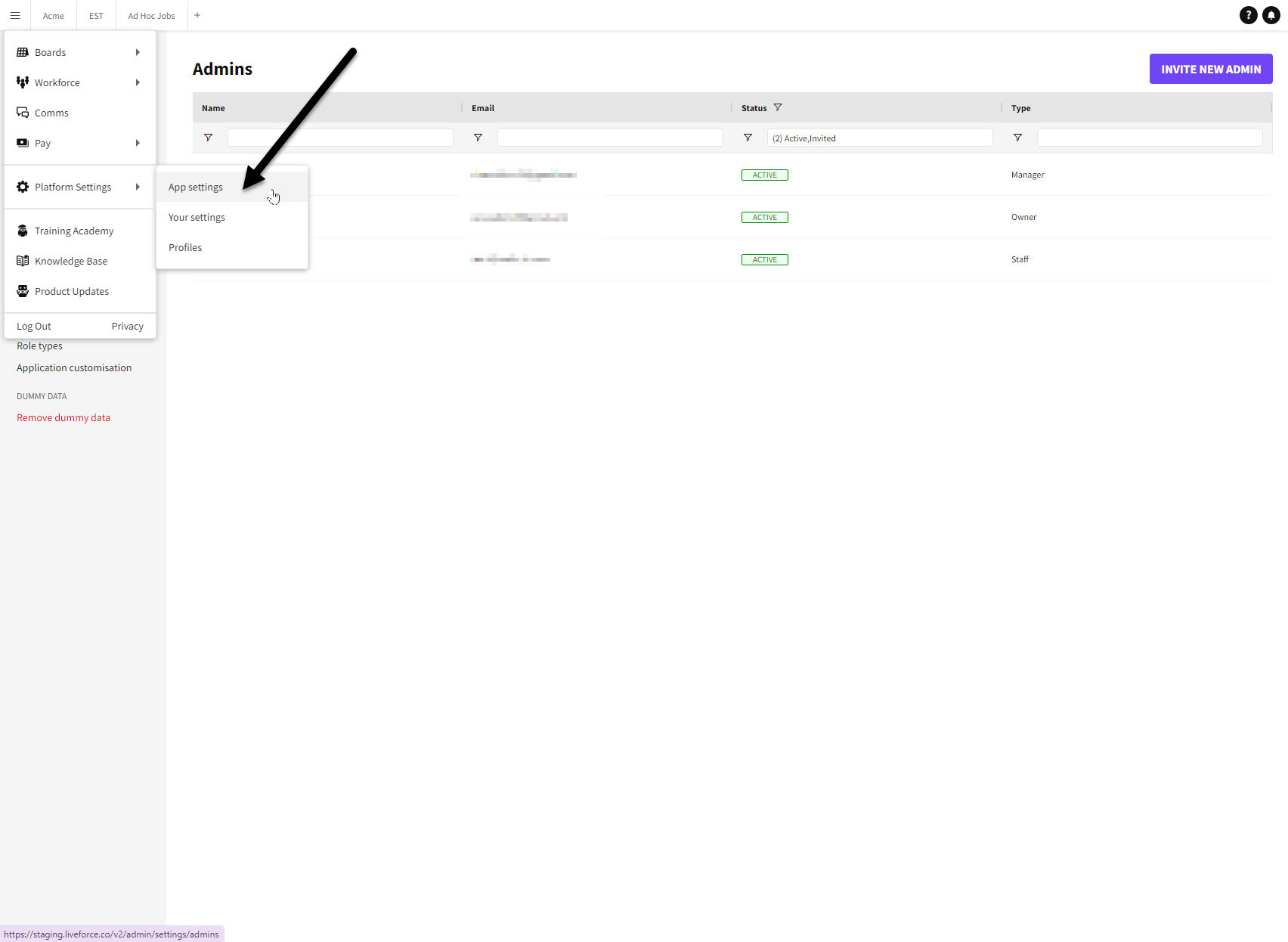Click the Owner type cell

coord(1023,217)
